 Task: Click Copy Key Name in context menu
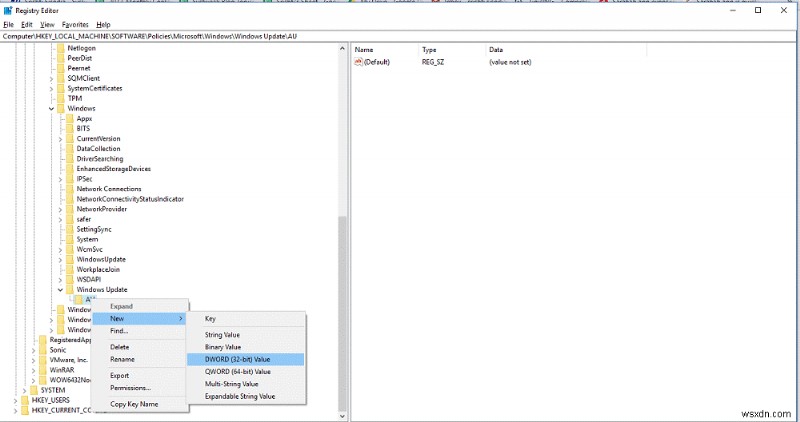[x=140, y=404]
